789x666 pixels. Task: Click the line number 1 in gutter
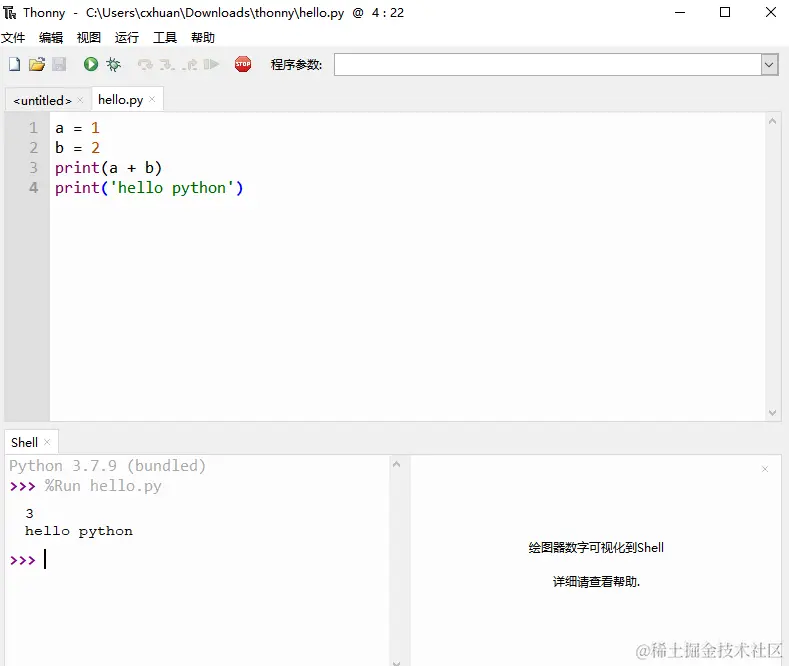tap(33, 128)
